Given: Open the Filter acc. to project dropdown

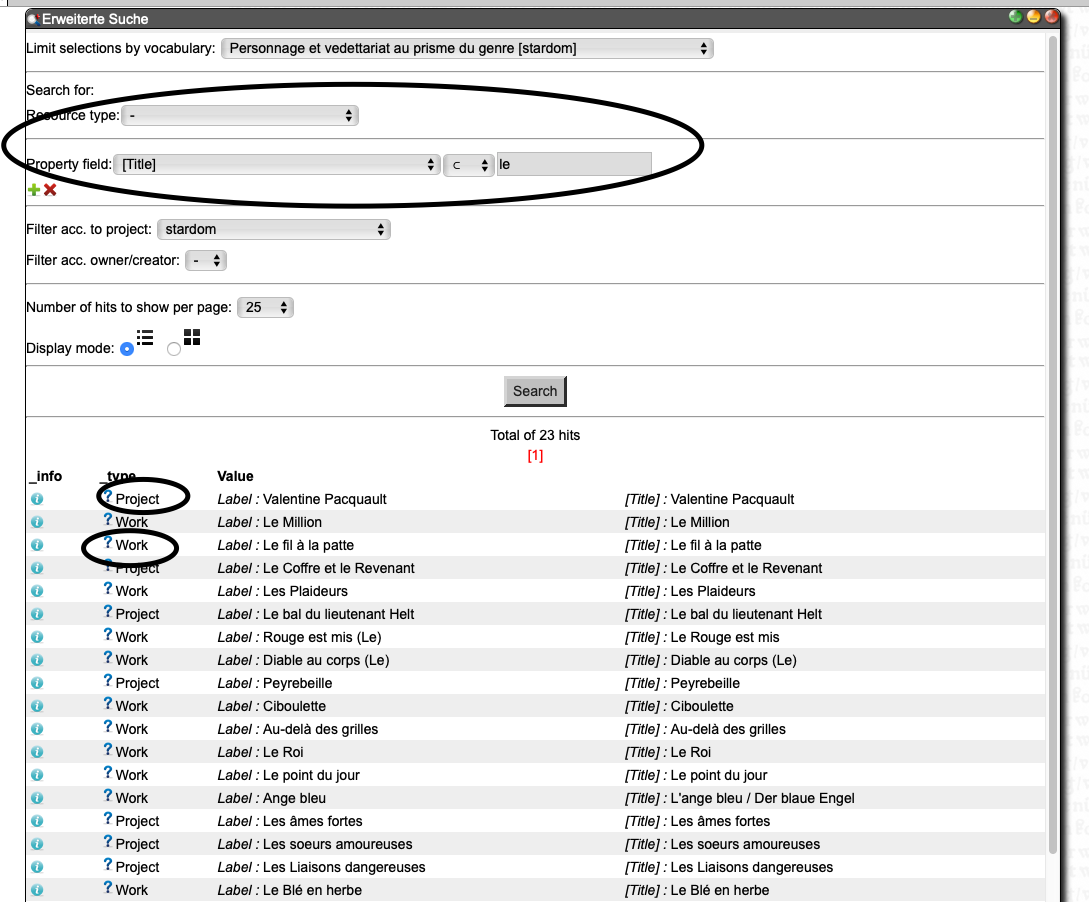Looking at the screenshot, I should coord(274,230).
